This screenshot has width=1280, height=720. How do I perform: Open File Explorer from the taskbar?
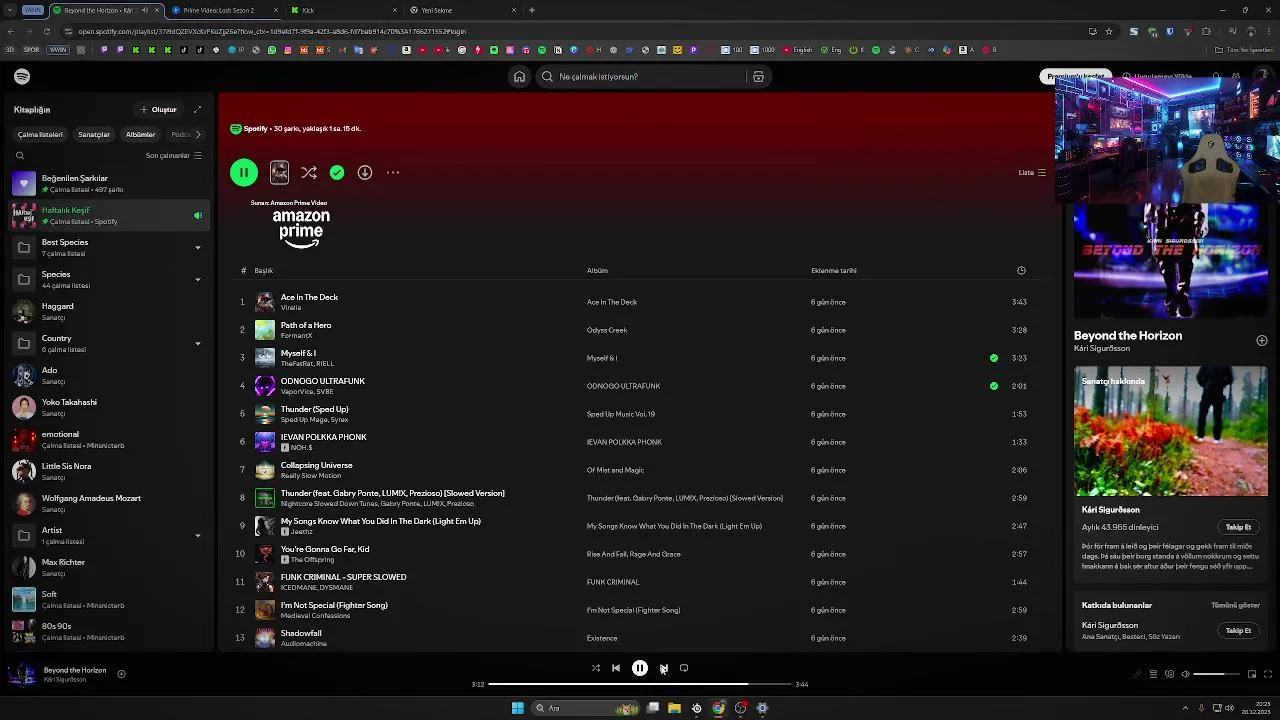point(674,708)
